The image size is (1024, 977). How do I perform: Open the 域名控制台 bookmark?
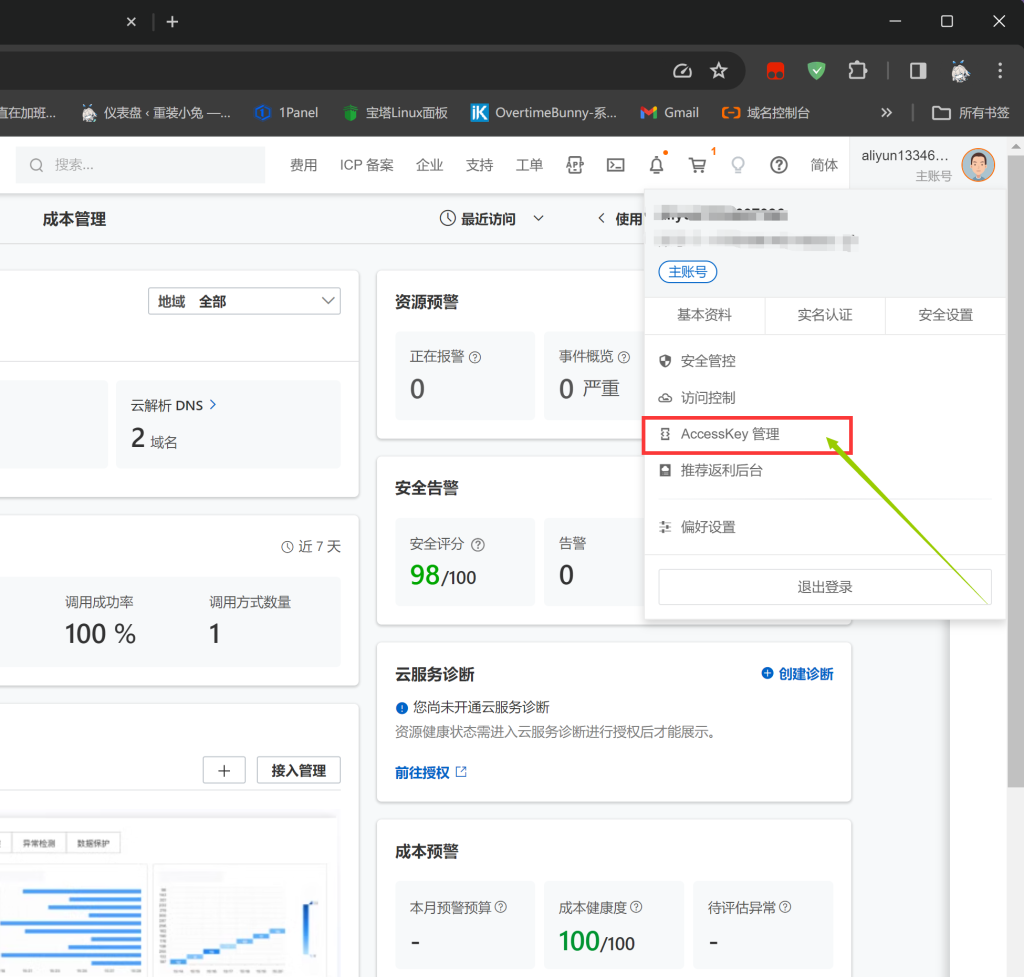[765, 112]
